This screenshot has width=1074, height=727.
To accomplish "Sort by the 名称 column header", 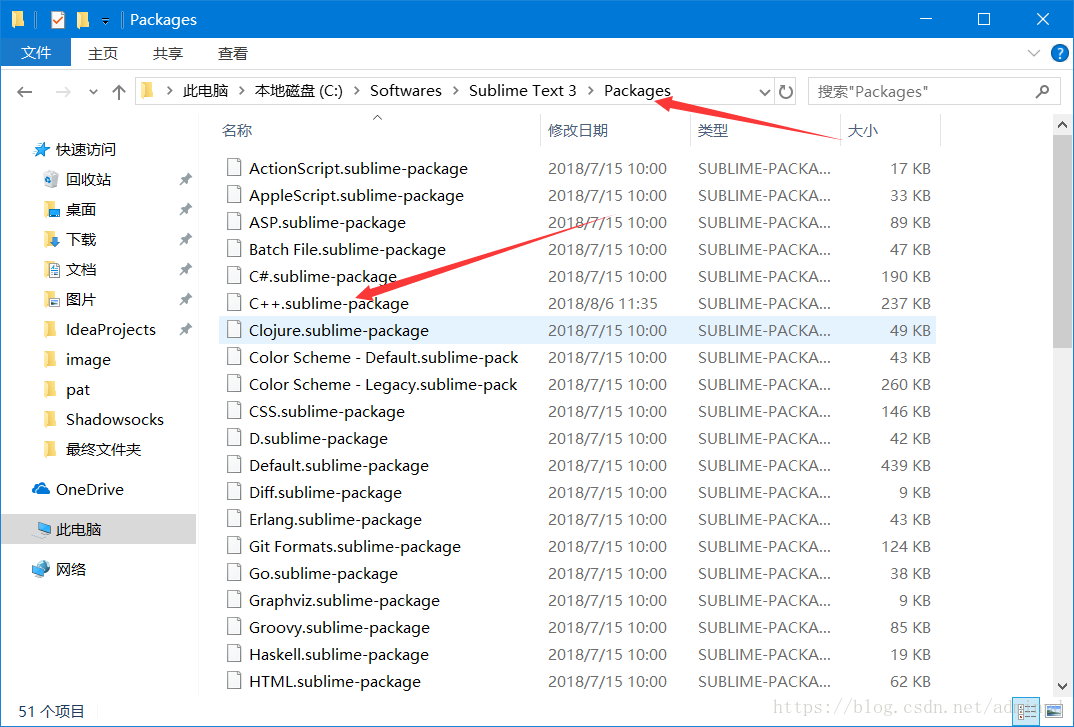I will tap(237, 130).
